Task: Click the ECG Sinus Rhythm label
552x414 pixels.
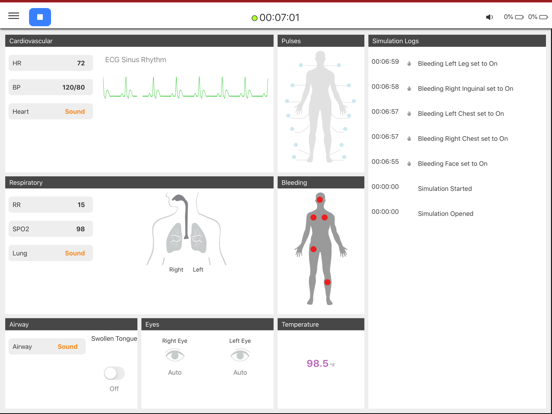Action: click(x=136, y=60)
